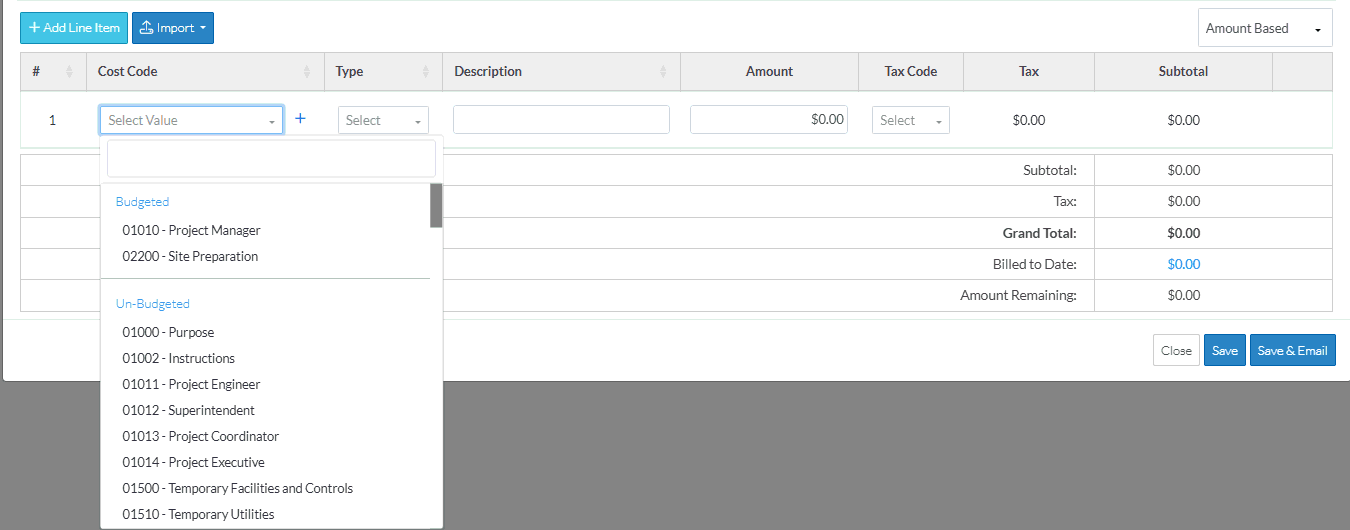The image size is (1350, 530).
Task: Click Add Line Item button
Action: 74,28
